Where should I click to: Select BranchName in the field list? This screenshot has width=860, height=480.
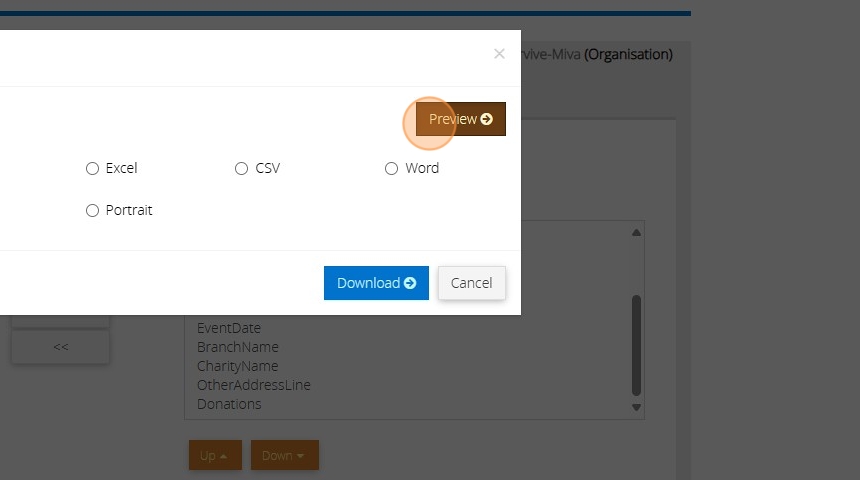238,347
